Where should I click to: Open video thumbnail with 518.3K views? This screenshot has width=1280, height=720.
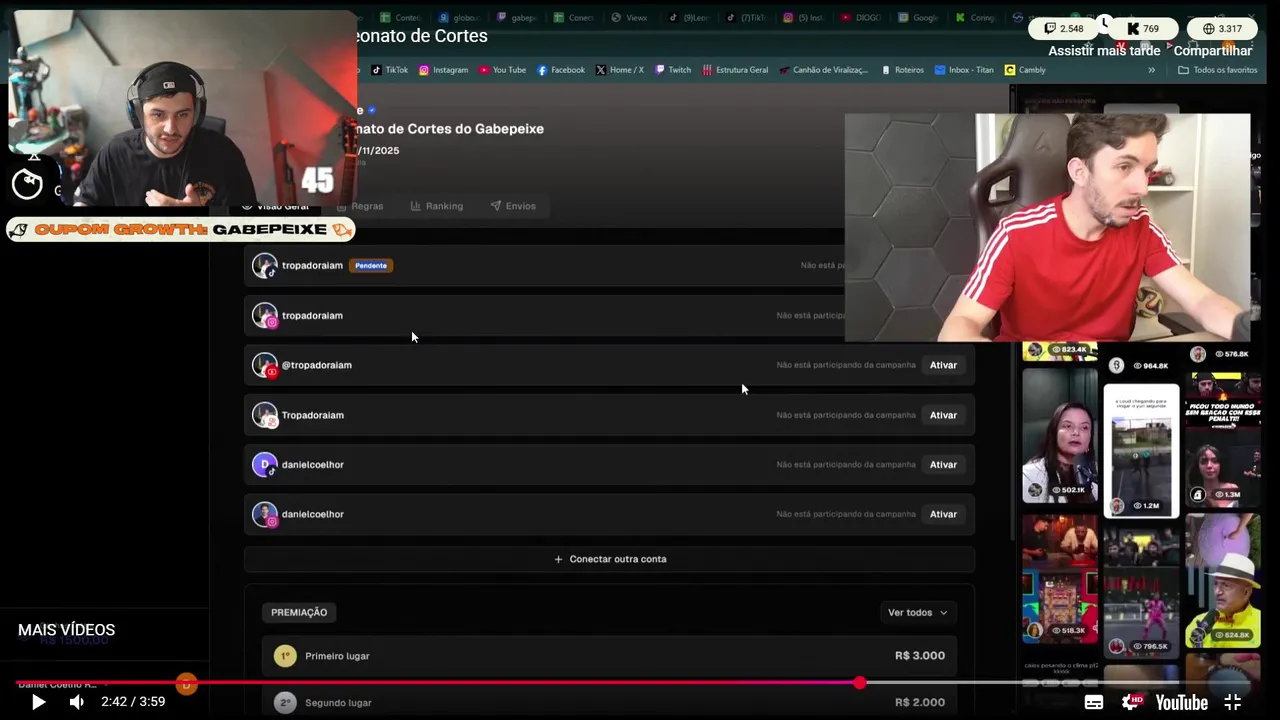coord(1060,577)
